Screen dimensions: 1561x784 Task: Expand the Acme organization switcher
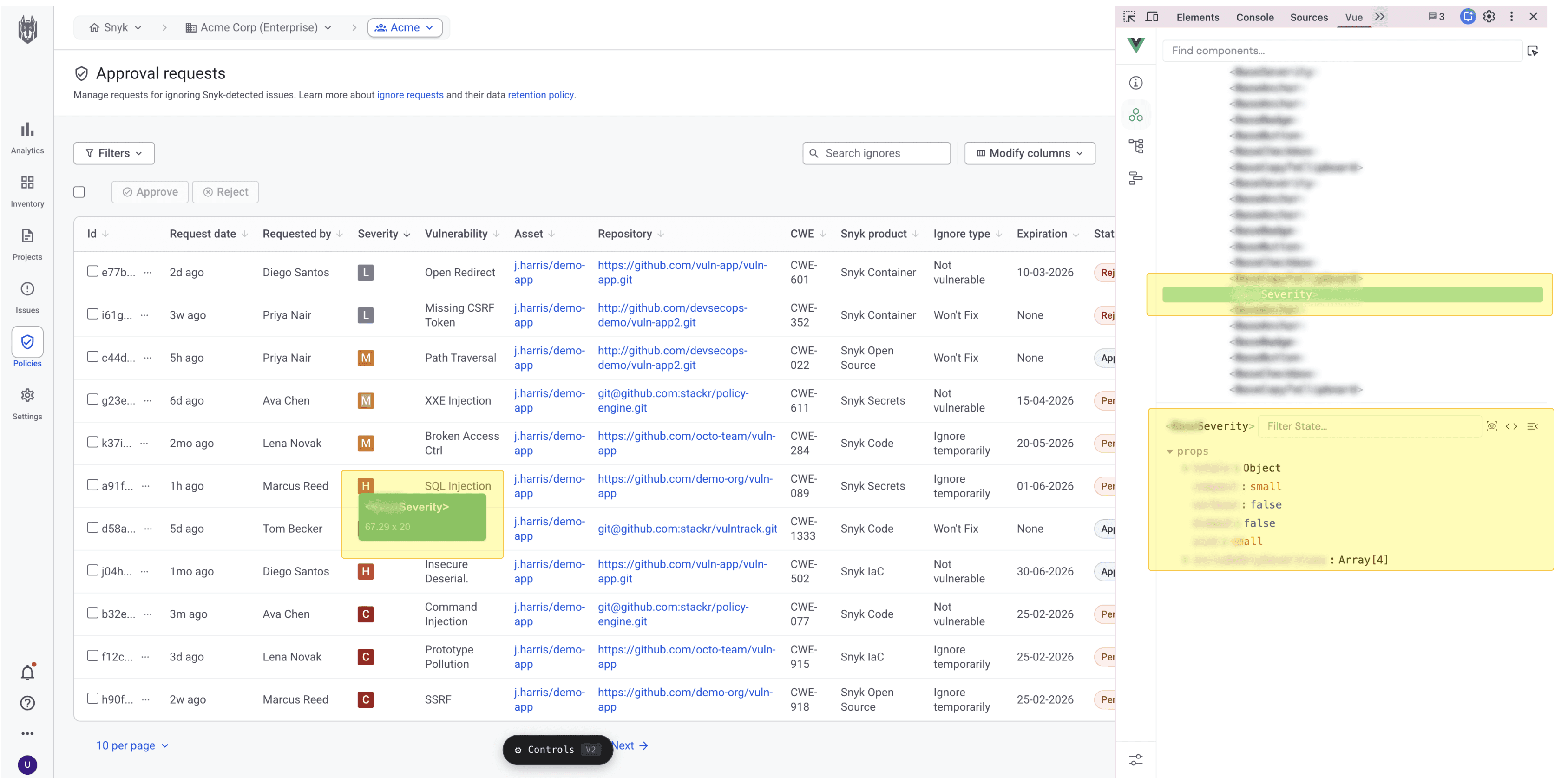(x=405, y=27)
